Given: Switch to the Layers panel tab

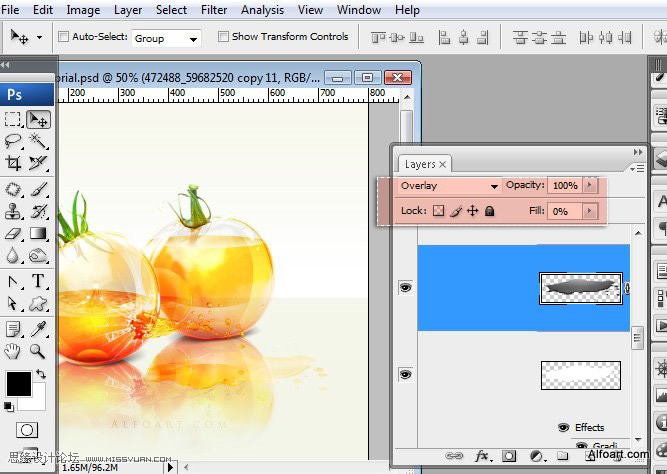Looking at the screenshot, I should (420, 164).
